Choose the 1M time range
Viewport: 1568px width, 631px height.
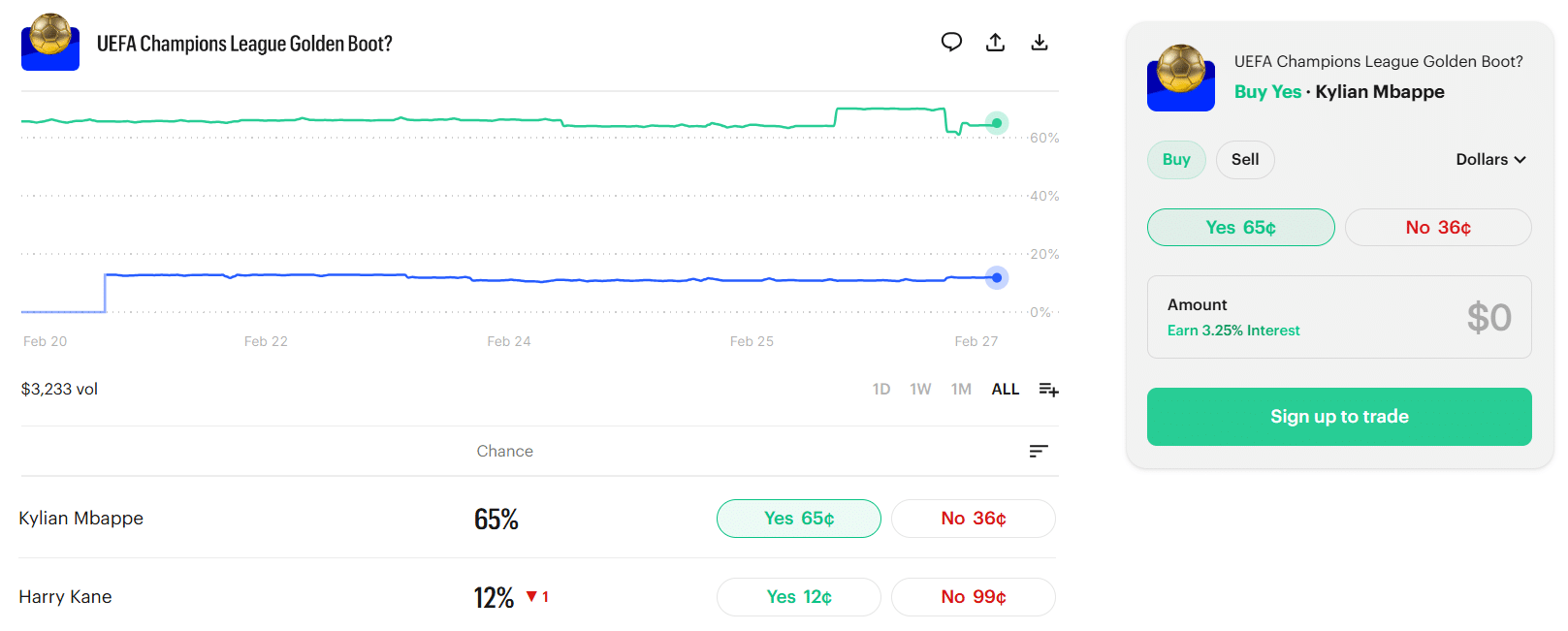point(961,389)
